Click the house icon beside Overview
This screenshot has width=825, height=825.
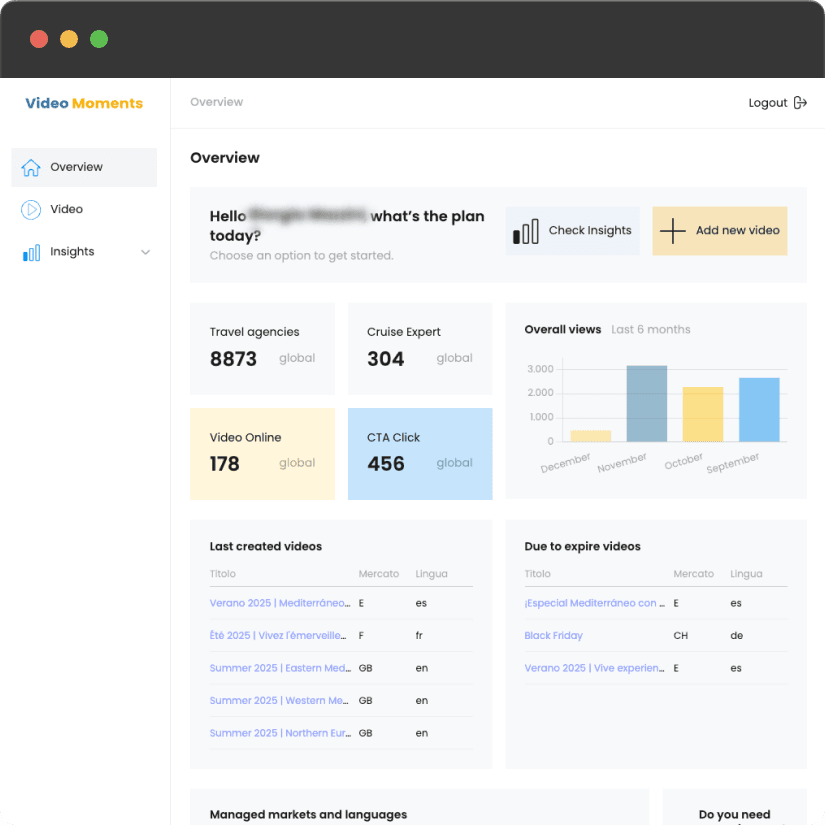coord(31,167)
